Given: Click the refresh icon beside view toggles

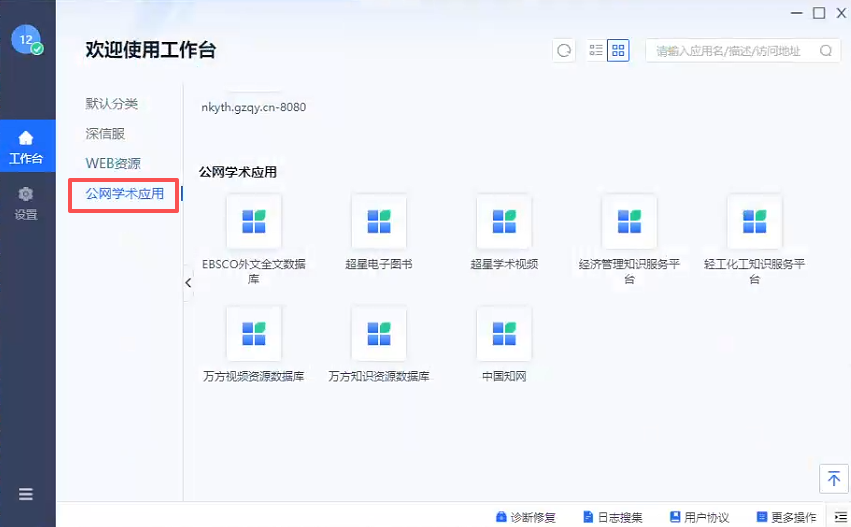Looking at the screenshot, I should click(565, 51).
